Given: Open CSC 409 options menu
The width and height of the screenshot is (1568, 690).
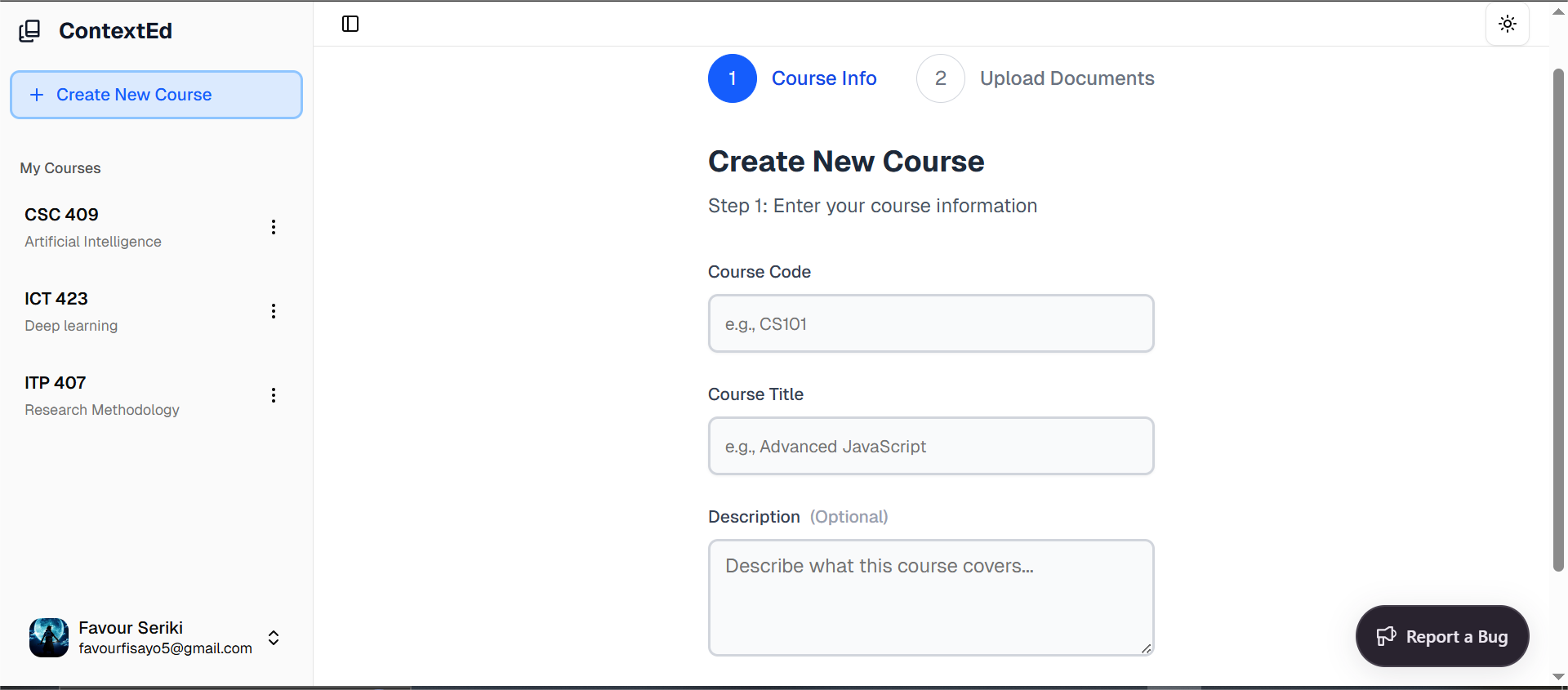Looking at the screenshot, I should point(274,227).
